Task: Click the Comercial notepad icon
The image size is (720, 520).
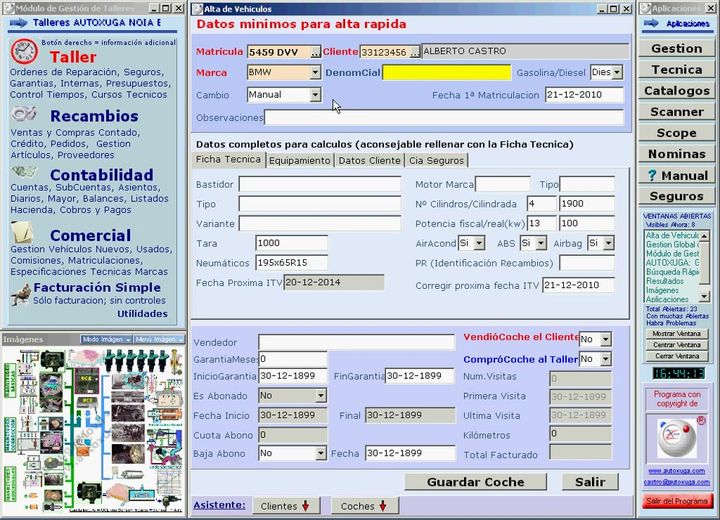Action: [x=22, y=232]
